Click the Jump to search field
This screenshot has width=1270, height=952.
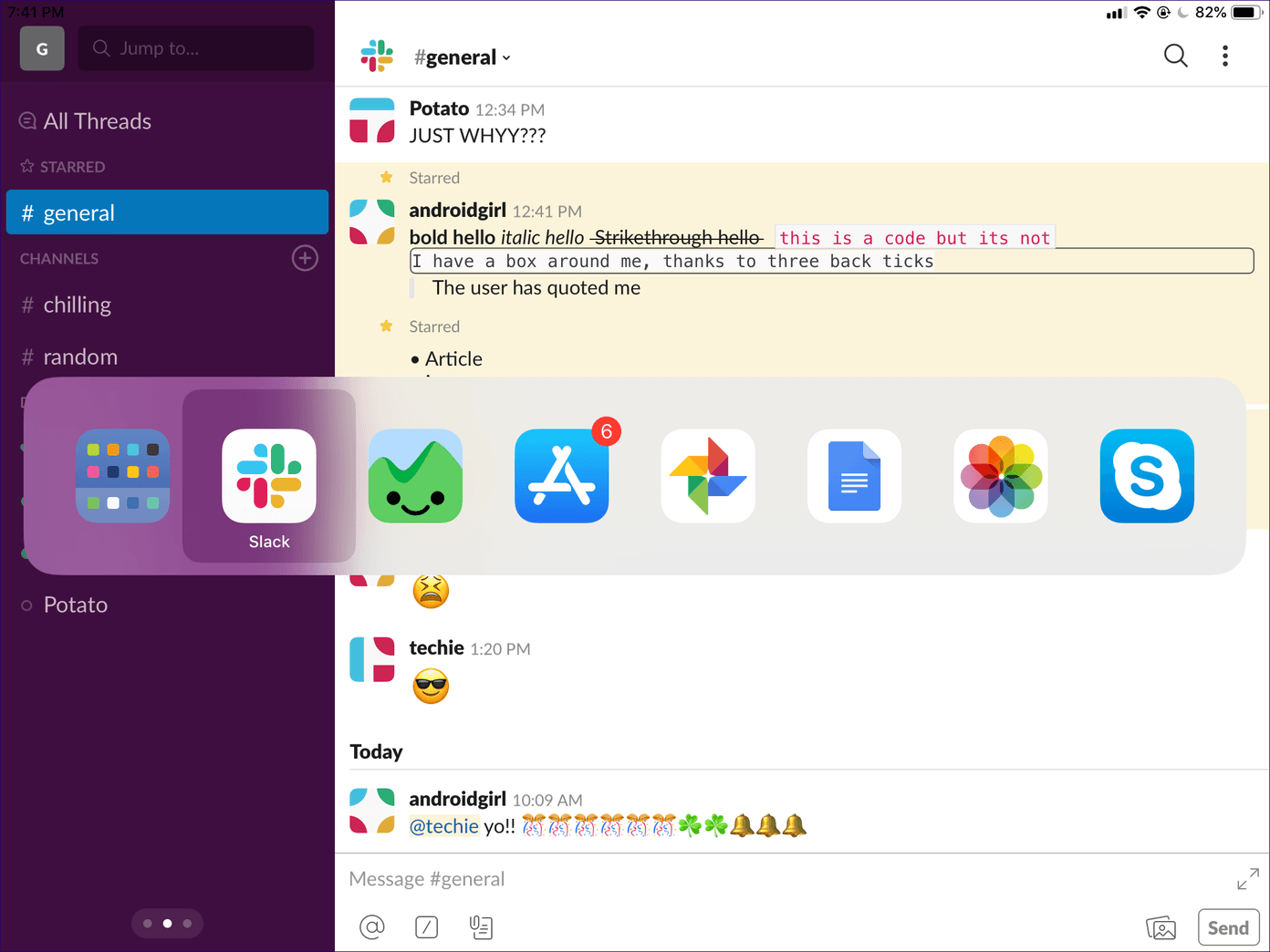196,48
